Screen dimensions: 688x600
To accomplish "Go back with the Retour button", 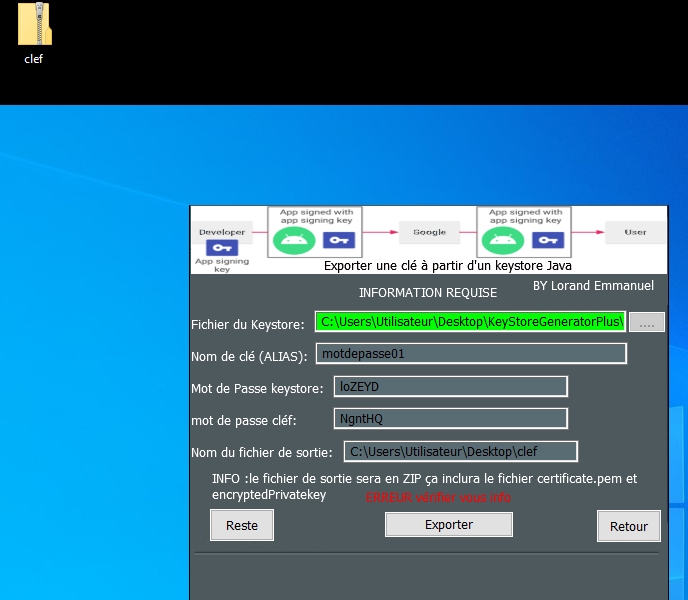I will (629, 526).
